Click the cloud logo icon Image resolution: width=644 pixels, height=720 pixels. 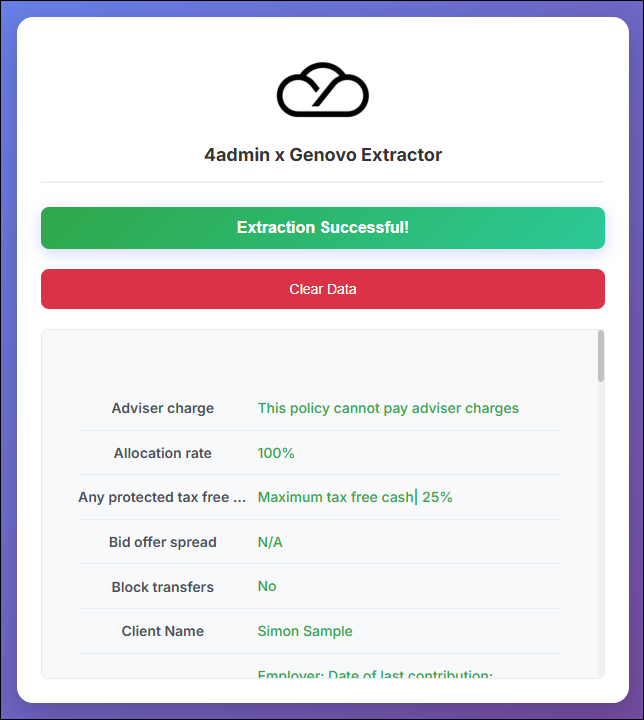322,90
